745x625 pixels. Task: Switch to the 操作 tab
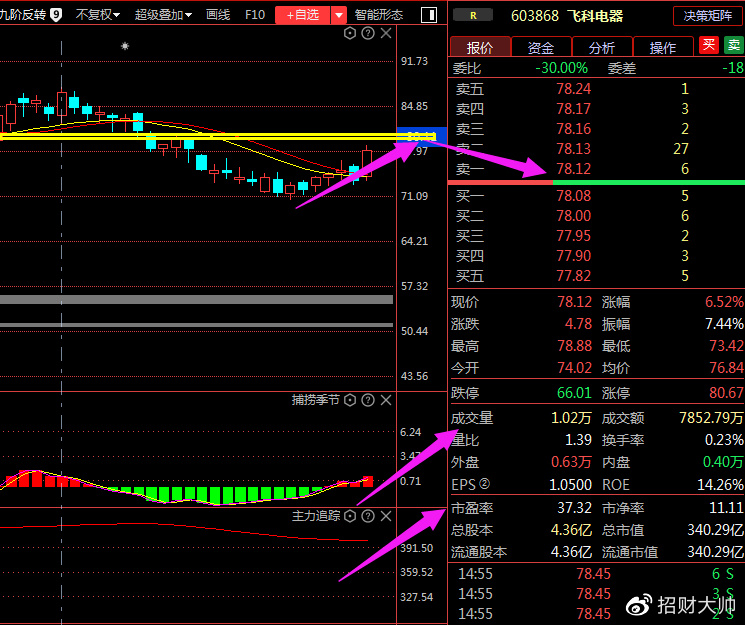click(x=663, y=47)
